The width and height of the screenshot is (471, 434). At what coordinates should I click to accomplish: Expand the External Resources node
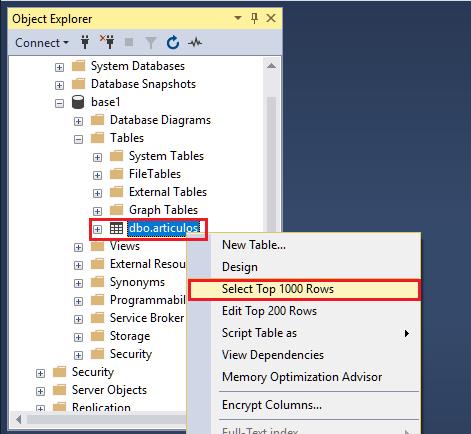78,265
